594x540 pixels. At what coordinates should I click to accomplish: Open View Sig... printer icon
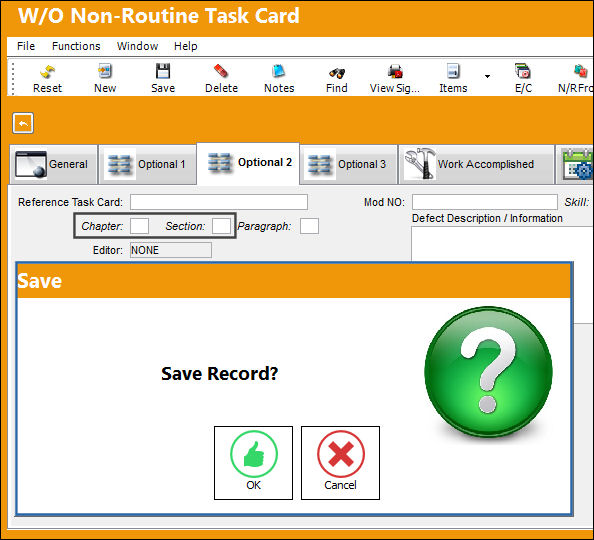coord(395,71)
